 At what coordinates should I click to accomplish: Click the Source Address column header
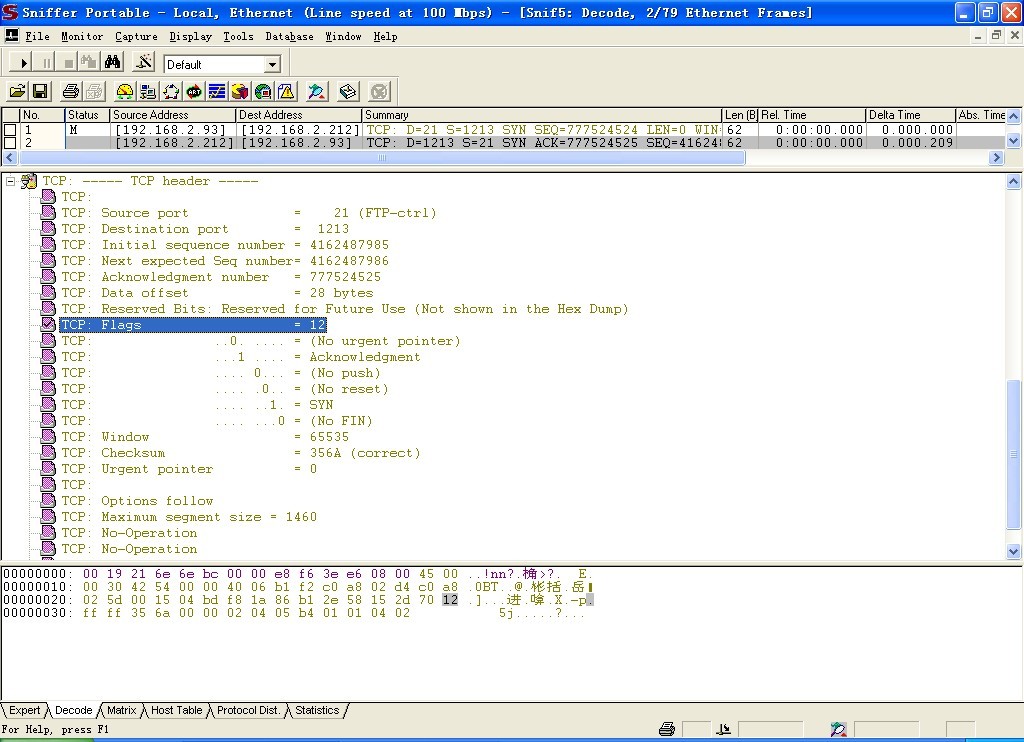pos(172,115)
